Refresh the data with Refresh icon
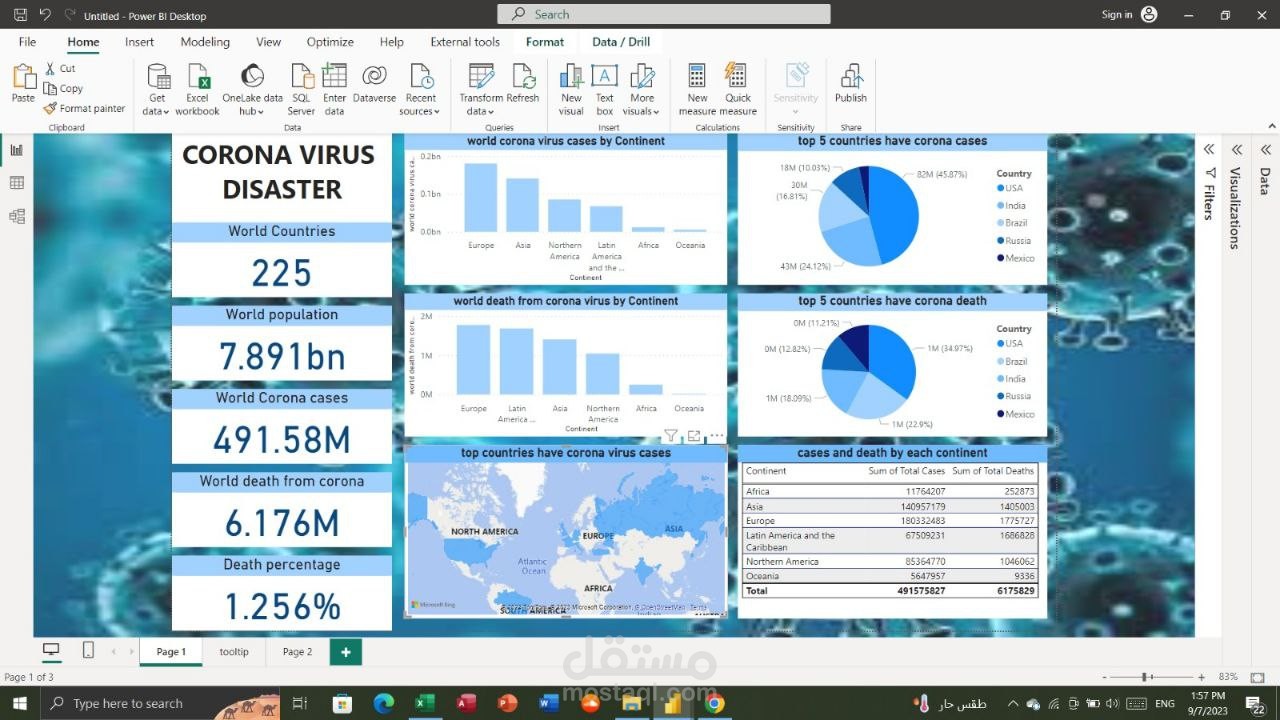 click(523, 77)
